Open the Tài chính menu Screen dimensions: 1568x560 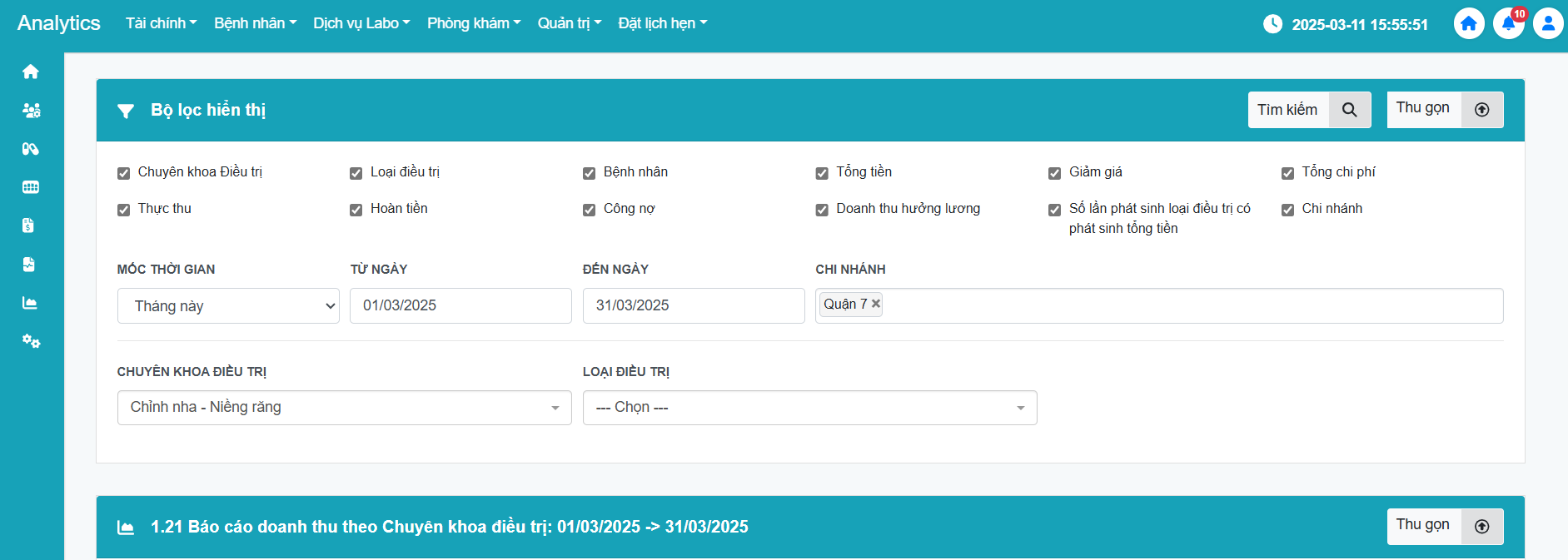pos(161,23)
